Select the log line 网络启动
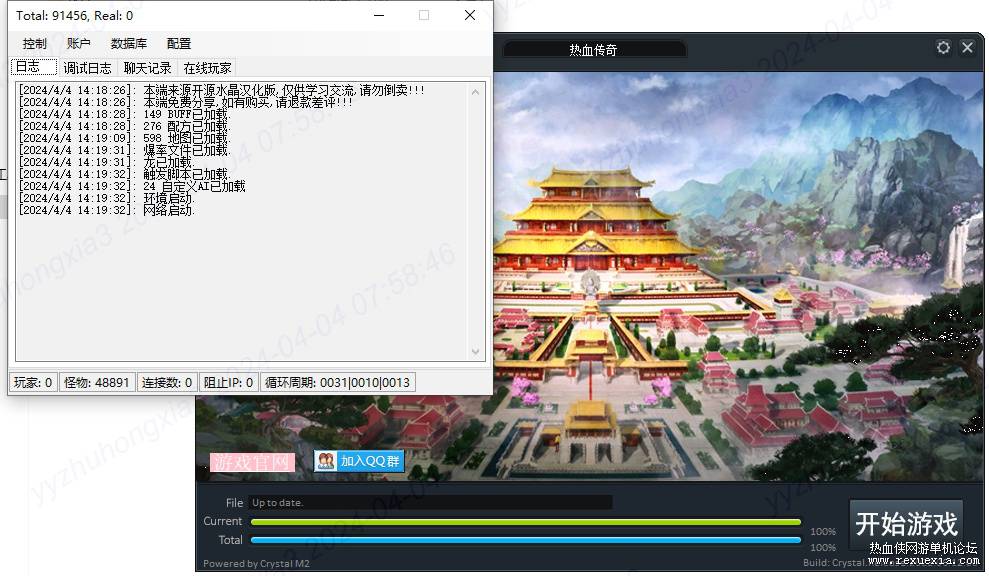 pyautogui.click(x=107, y=210)
